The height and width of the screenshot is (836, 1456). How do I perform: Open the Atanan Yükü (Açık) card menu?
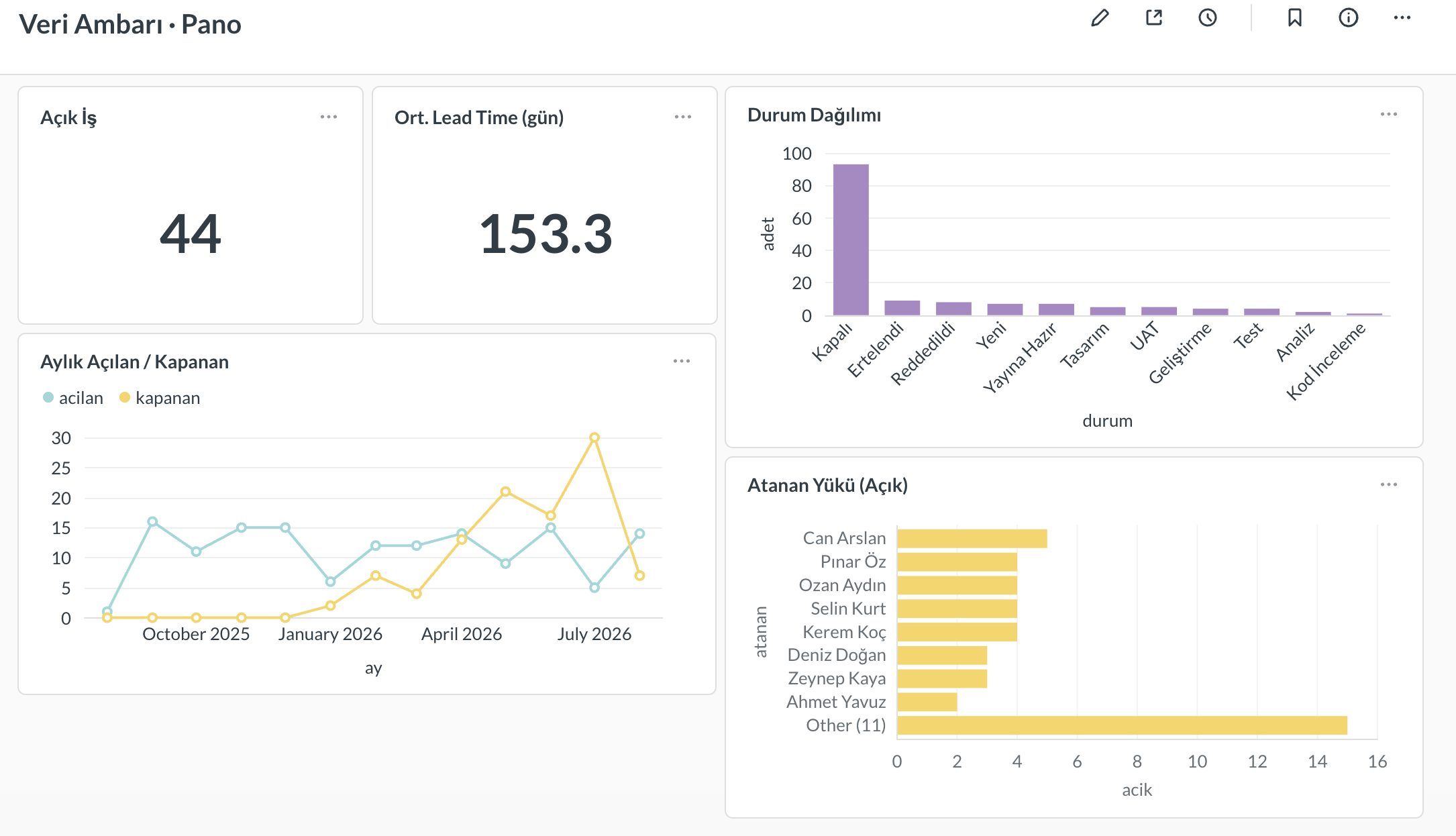[1389, 484]
